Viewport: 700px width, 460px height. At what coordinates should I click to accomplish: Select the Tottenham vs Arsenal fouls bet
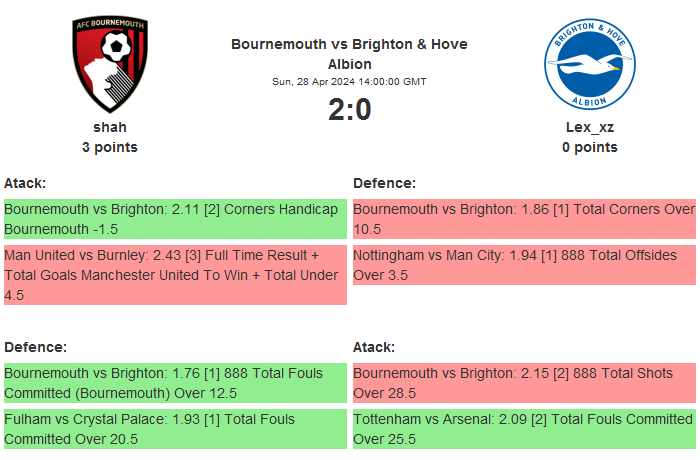point(524,429)
